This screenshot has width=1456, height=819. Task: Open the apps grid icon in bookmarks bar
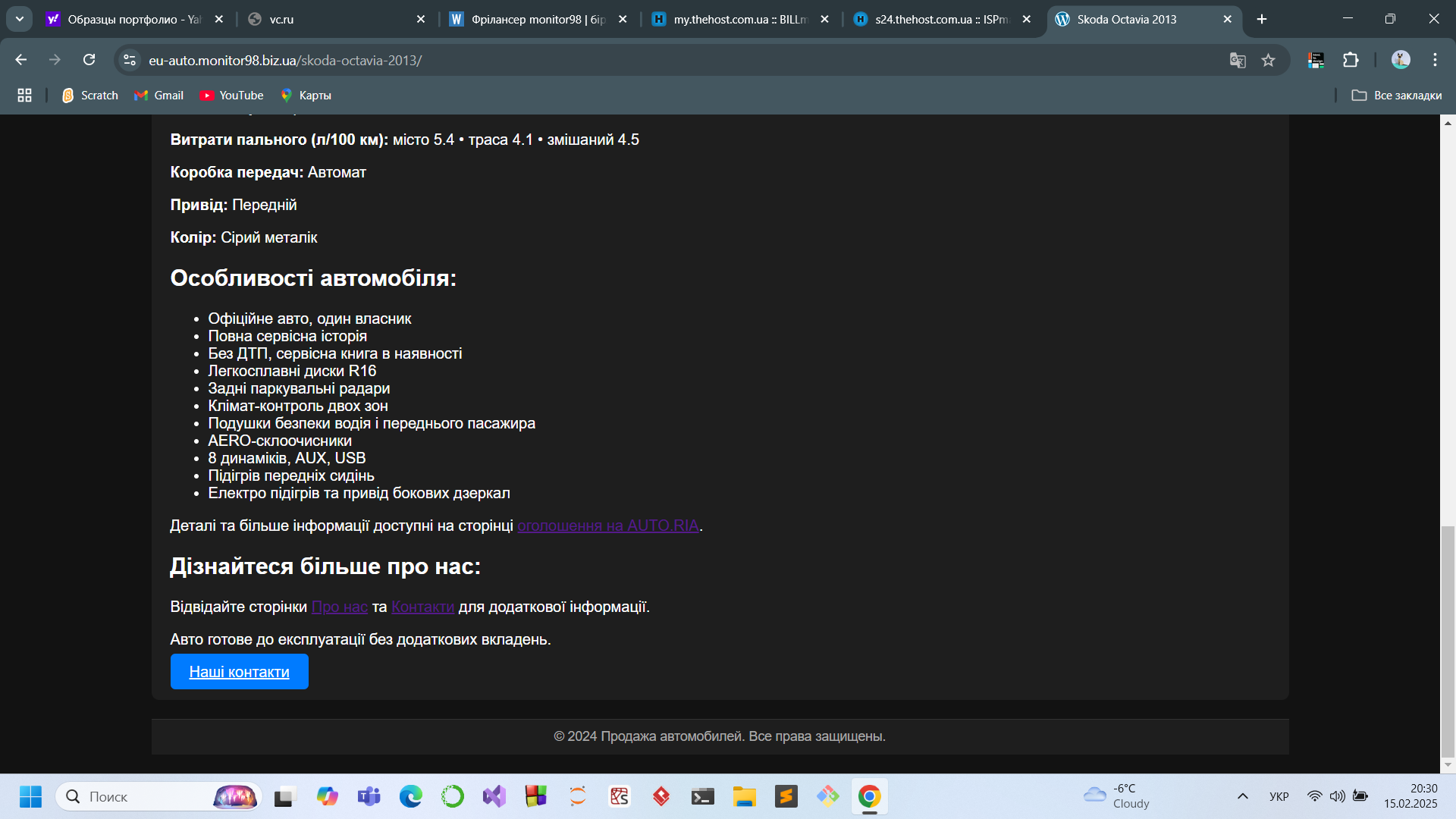24,96
